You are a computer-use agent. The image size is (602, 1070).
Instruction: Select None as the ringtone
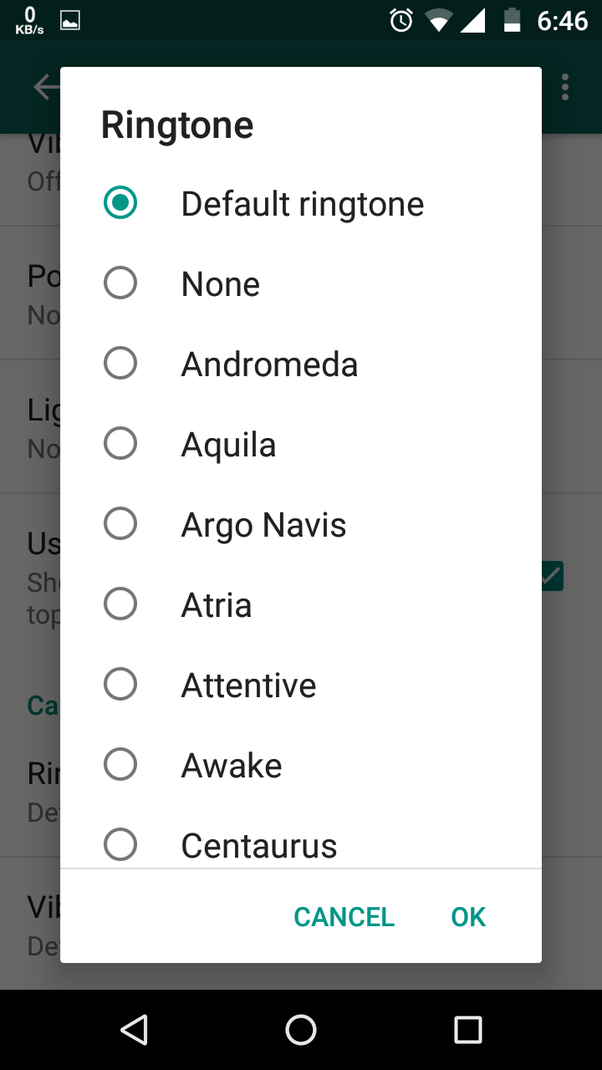click(x=121, y=283)
